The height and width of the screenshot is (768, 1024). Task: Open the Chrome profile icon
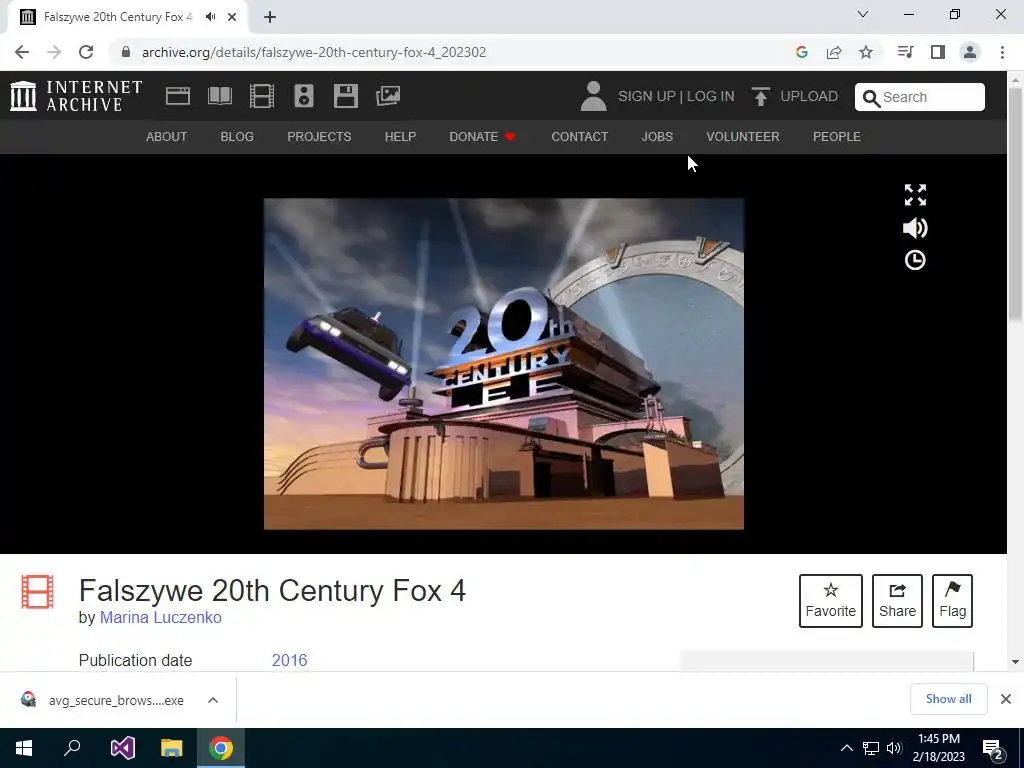[x=970, y=52]
